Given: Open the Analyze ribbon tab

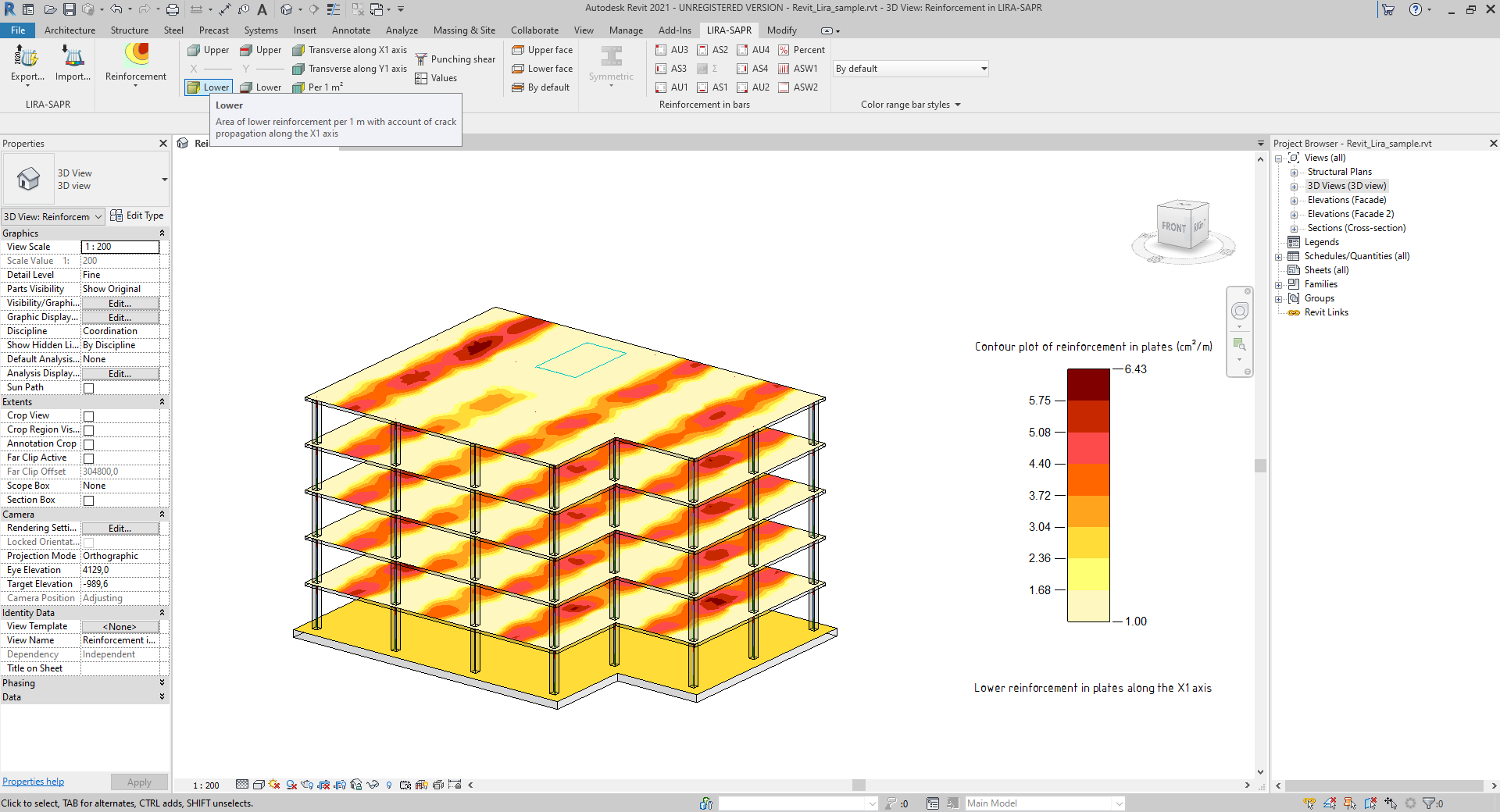Looking at the screenshot, I should pyautogui.click(x=402, y=30).
